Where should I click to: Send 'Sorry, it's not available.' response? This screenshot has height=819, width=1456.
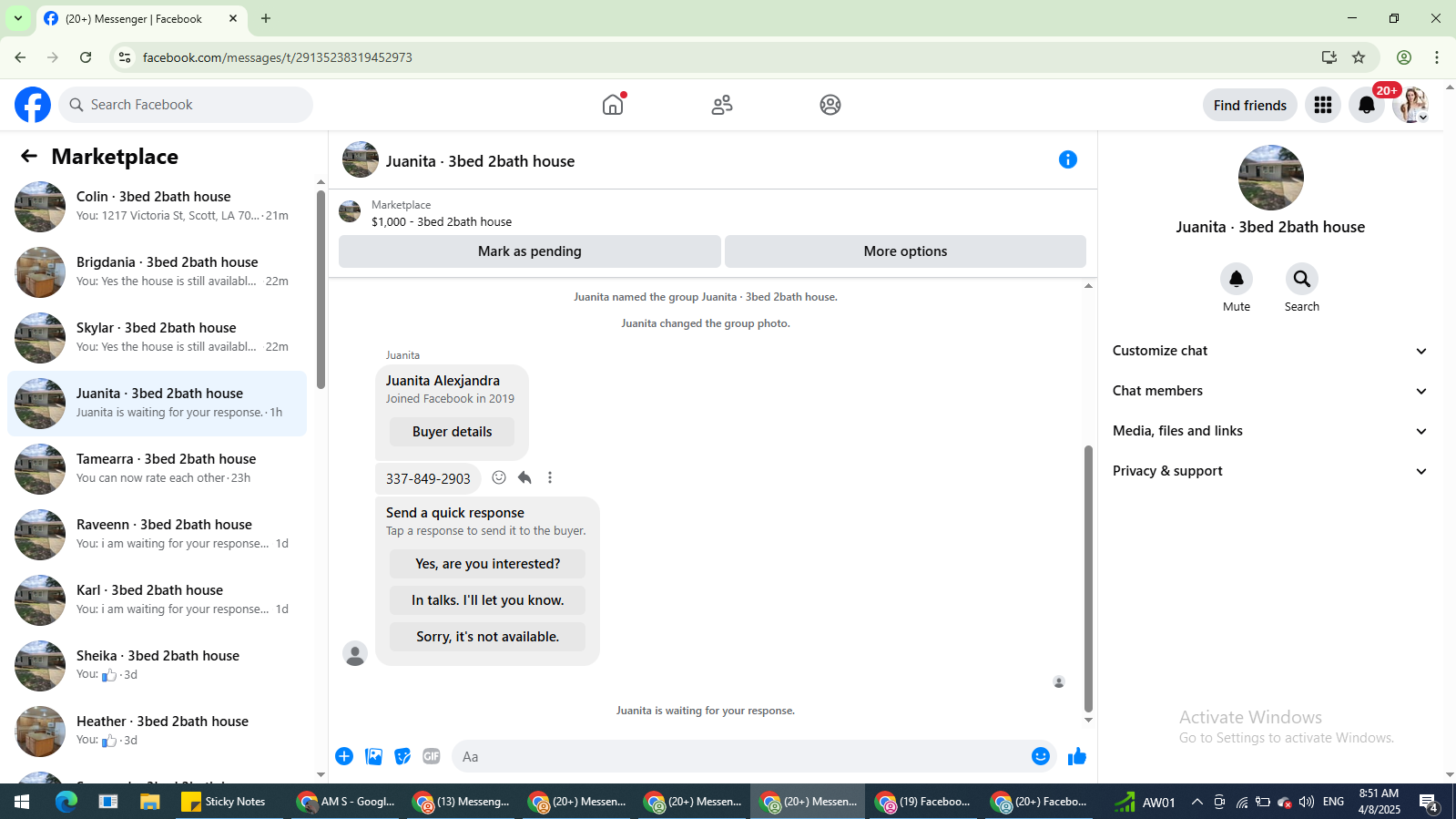(x=487, y=637)
